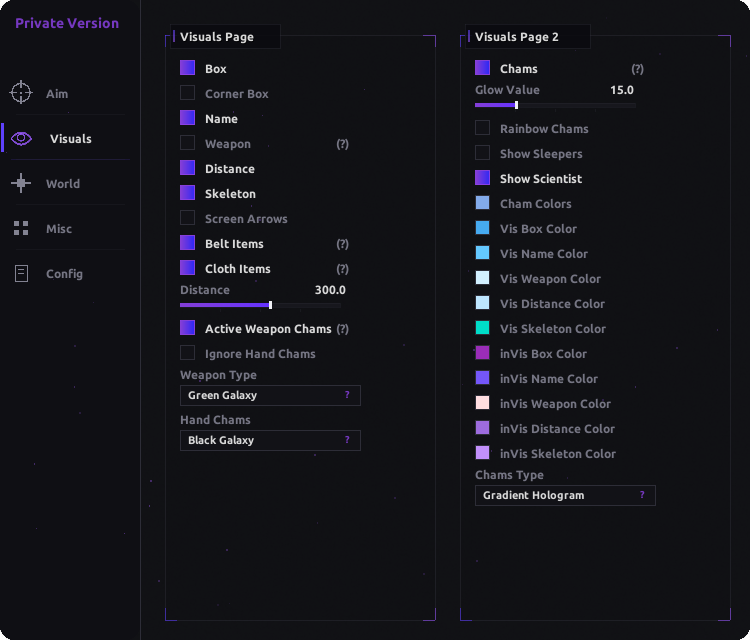Screen dimensions: 750x640
Task: Click the Private Version title link
Action: [x=67, y=23]
